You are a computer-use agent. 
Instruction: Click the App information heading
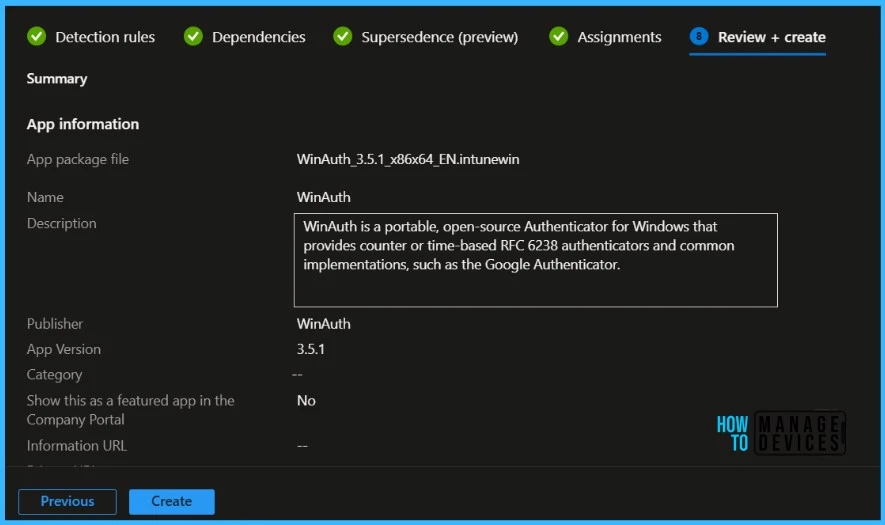[82, 124]
